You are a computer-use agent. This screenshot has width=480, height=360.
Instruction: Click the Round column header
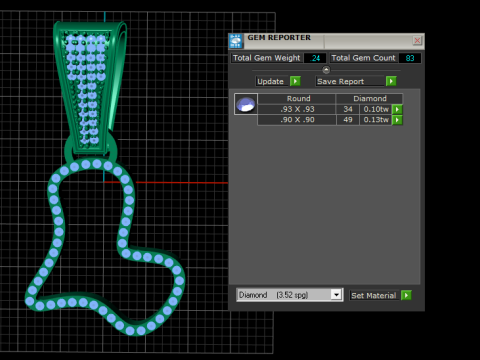297,99
